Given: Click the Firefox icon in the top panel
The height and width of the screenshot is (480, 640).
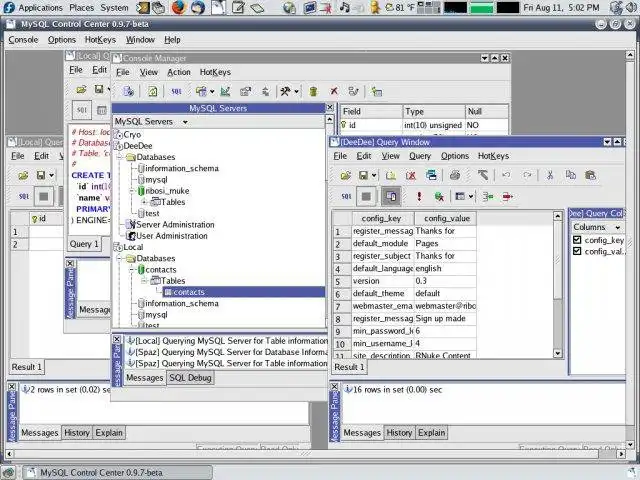Looking at the screenshot, I should [x=178, y=7].
